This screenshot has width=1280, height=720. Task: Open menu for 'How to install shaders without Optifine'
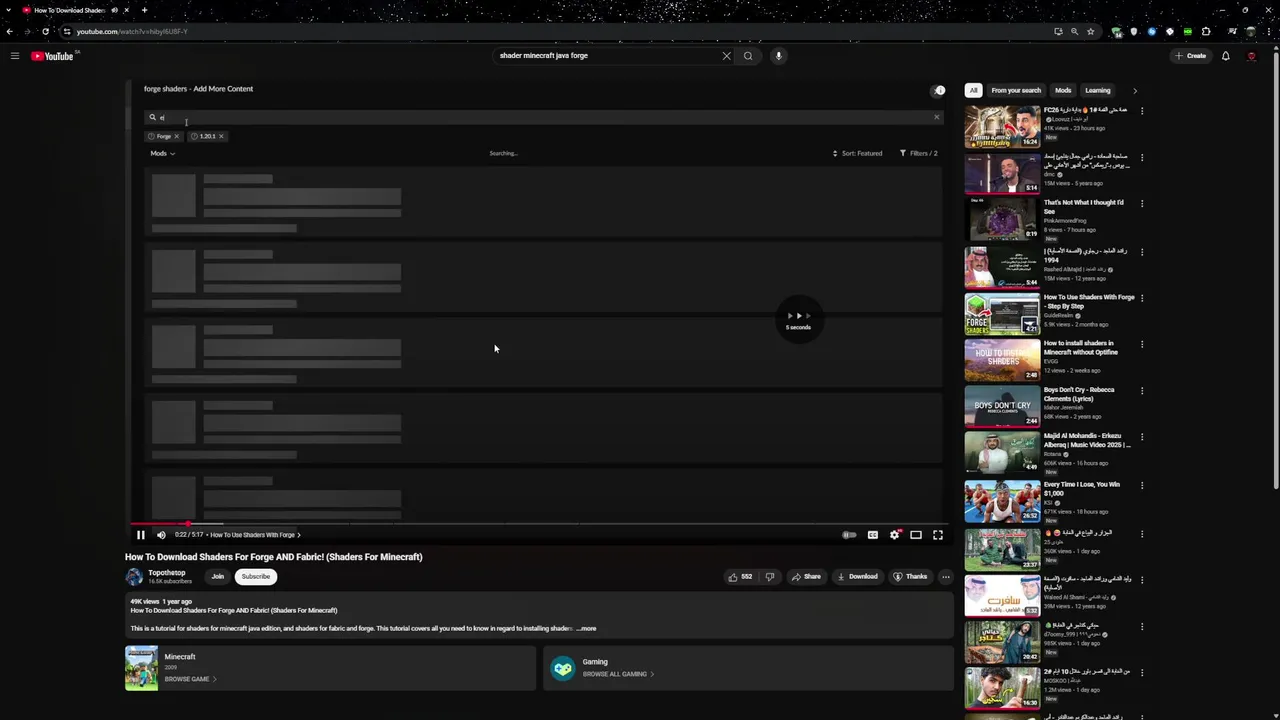(1142, 344)
